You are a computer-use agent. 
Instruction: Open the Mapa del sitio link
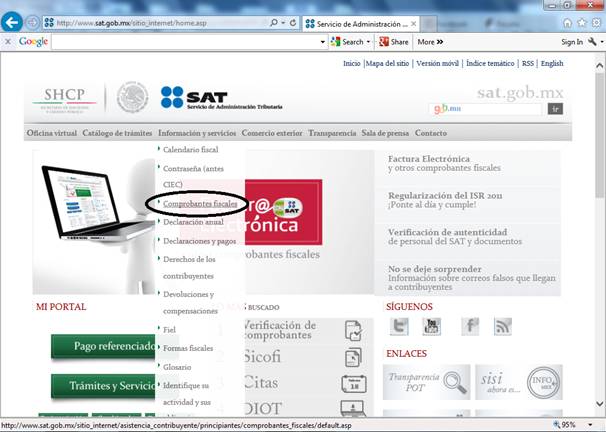pos(388,63)
